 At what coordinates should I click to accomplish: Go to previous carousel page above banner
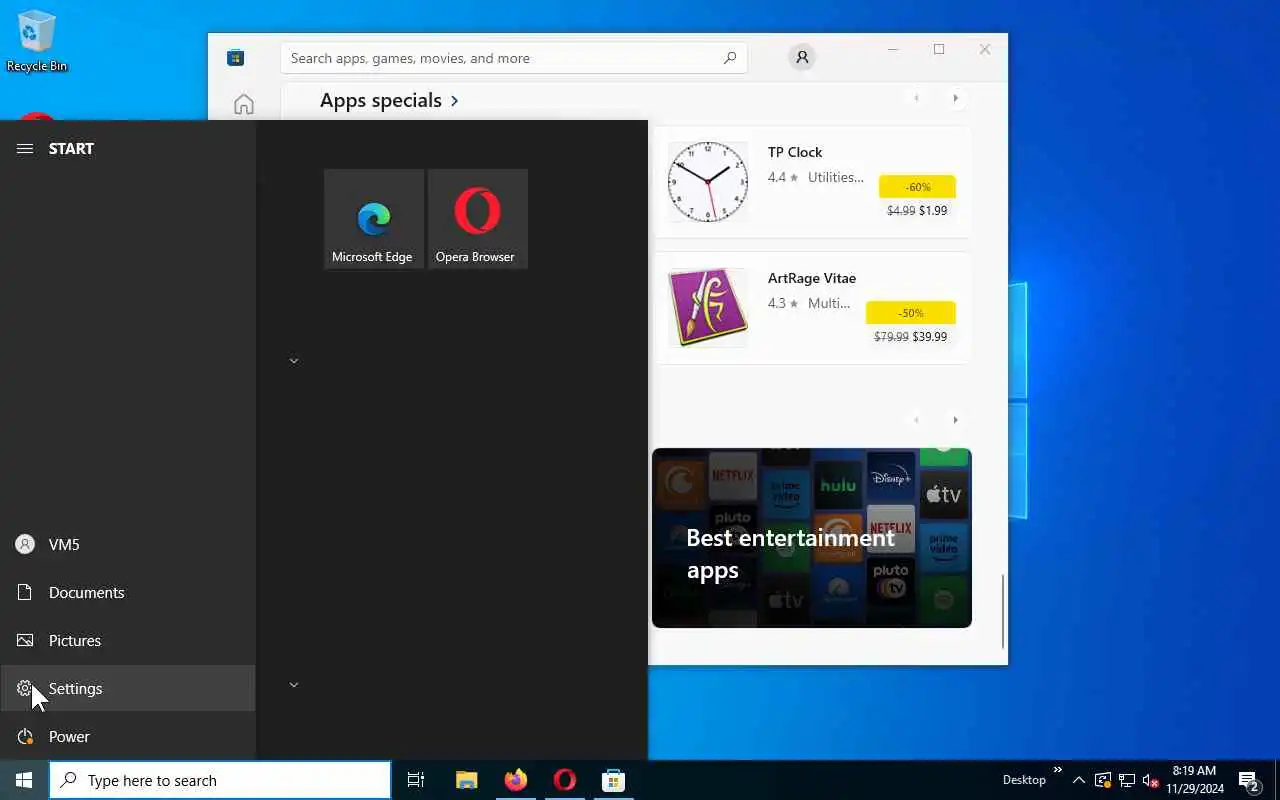coord(916,420)
